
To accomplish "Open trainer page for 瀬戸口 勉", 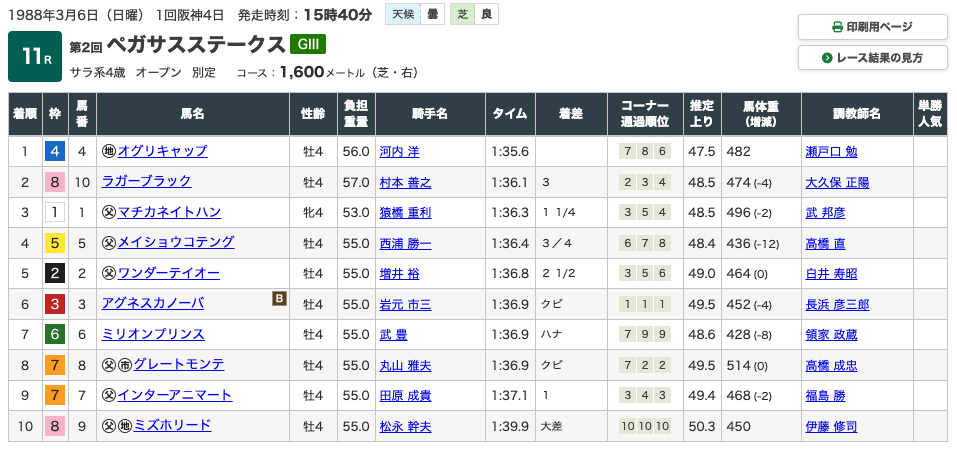I will 831,152.
